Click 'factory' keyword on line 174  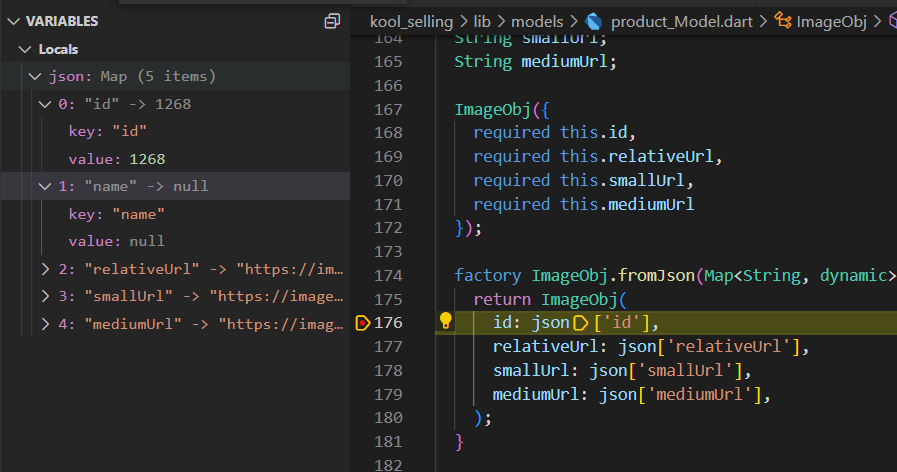487,275
